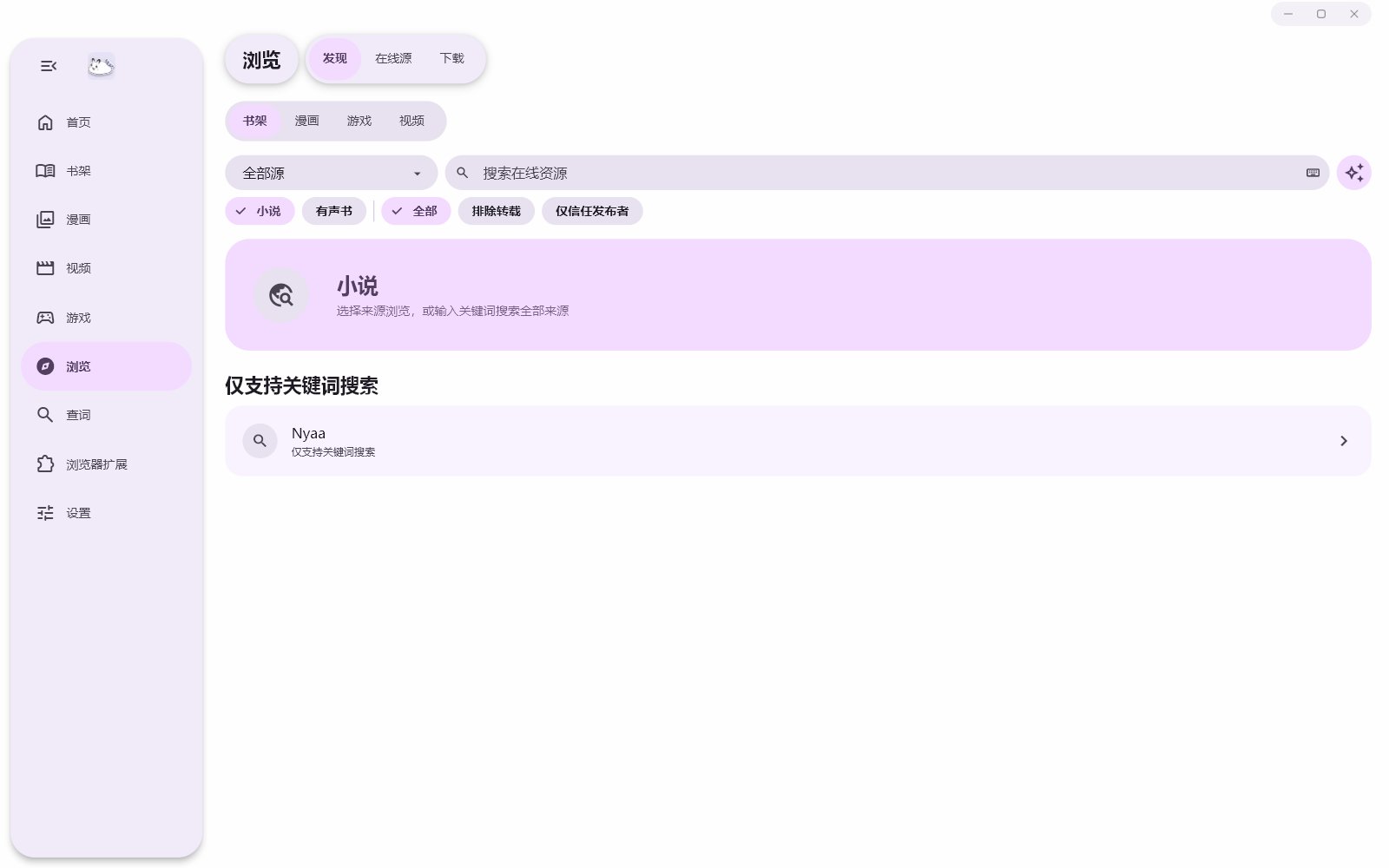Select 浏览 browse in sidebar
The width and height of the screenshot is (1389, 868).
point(106,366)
